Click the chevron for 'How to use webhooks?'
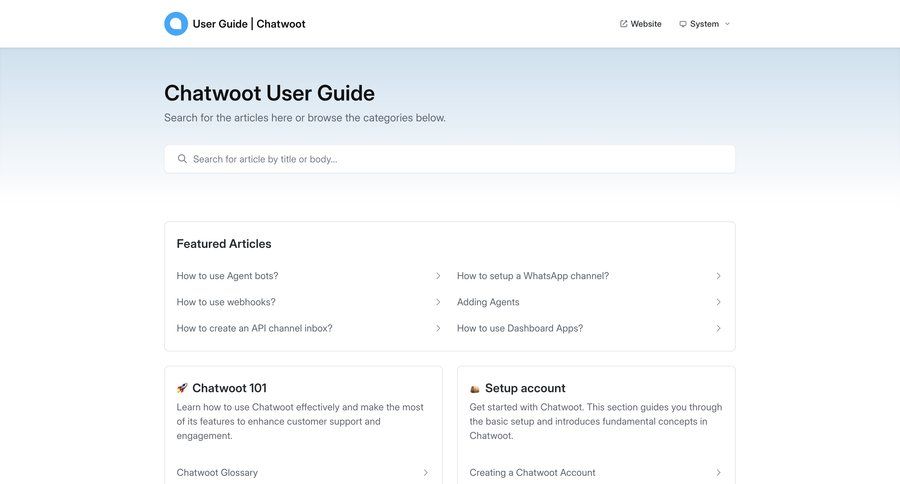 coord(438,302)
